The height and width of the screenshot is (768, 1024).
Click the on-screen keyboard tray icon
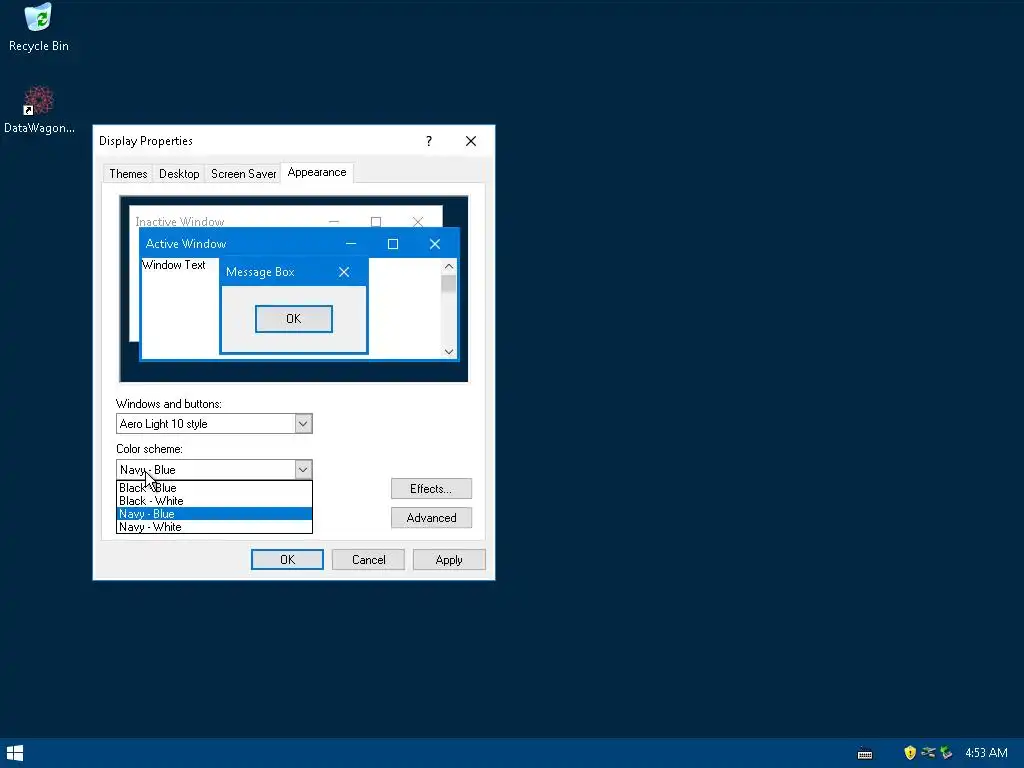point(865,754)
